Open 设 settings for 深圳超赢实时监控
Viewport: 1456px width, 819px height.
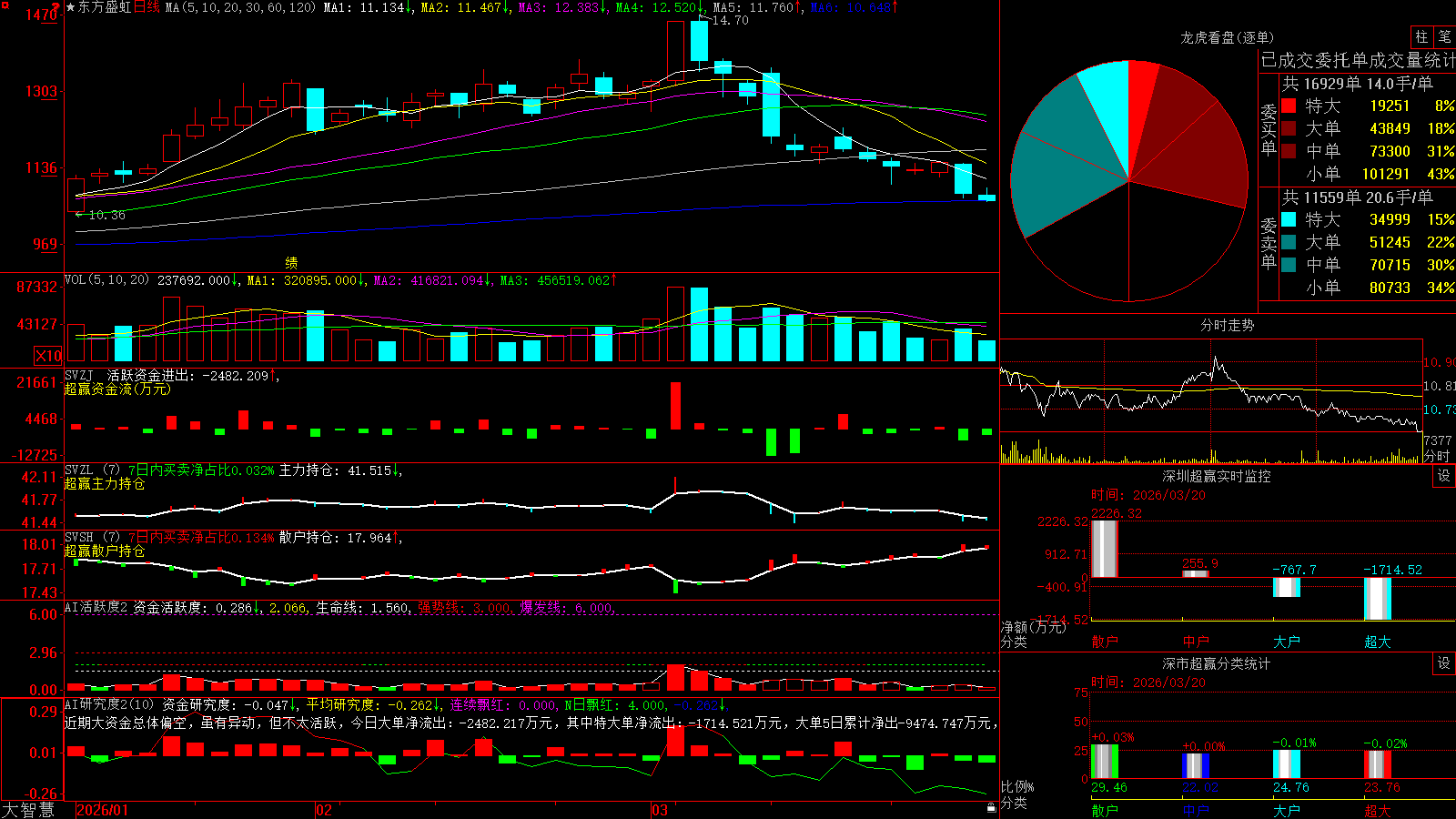click(1444, 476)
